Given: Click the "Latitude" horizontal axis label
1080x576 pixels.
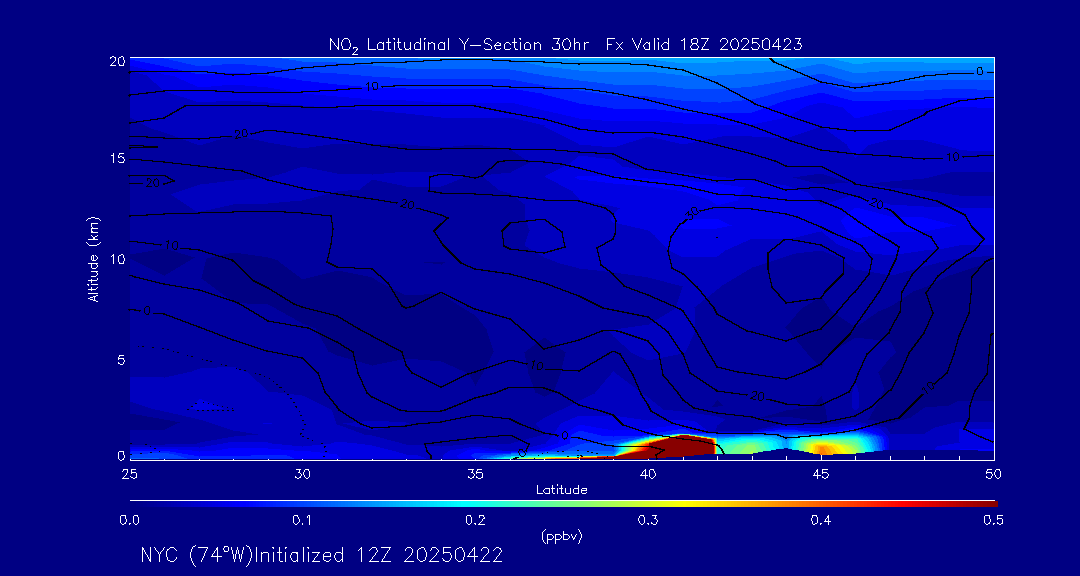Looking at the screenshot, I should click(562, 490).
